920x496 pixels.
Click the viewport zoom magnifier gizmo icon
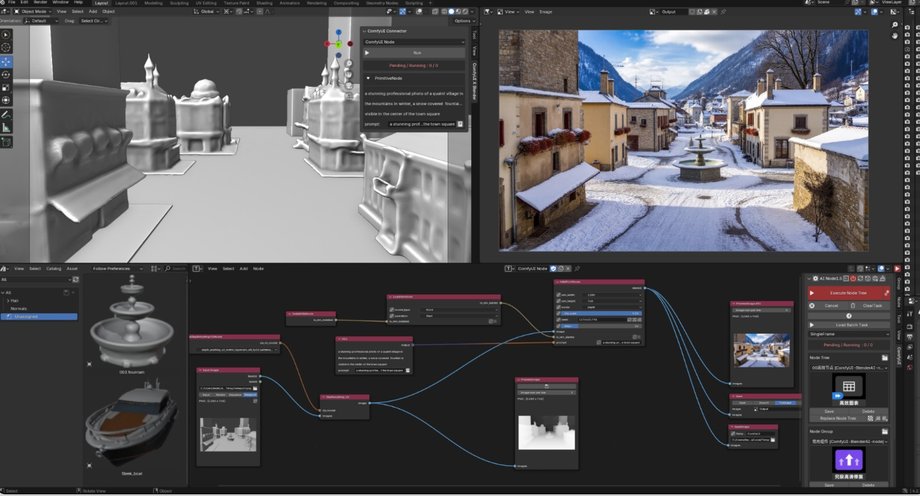coord(349,65)
